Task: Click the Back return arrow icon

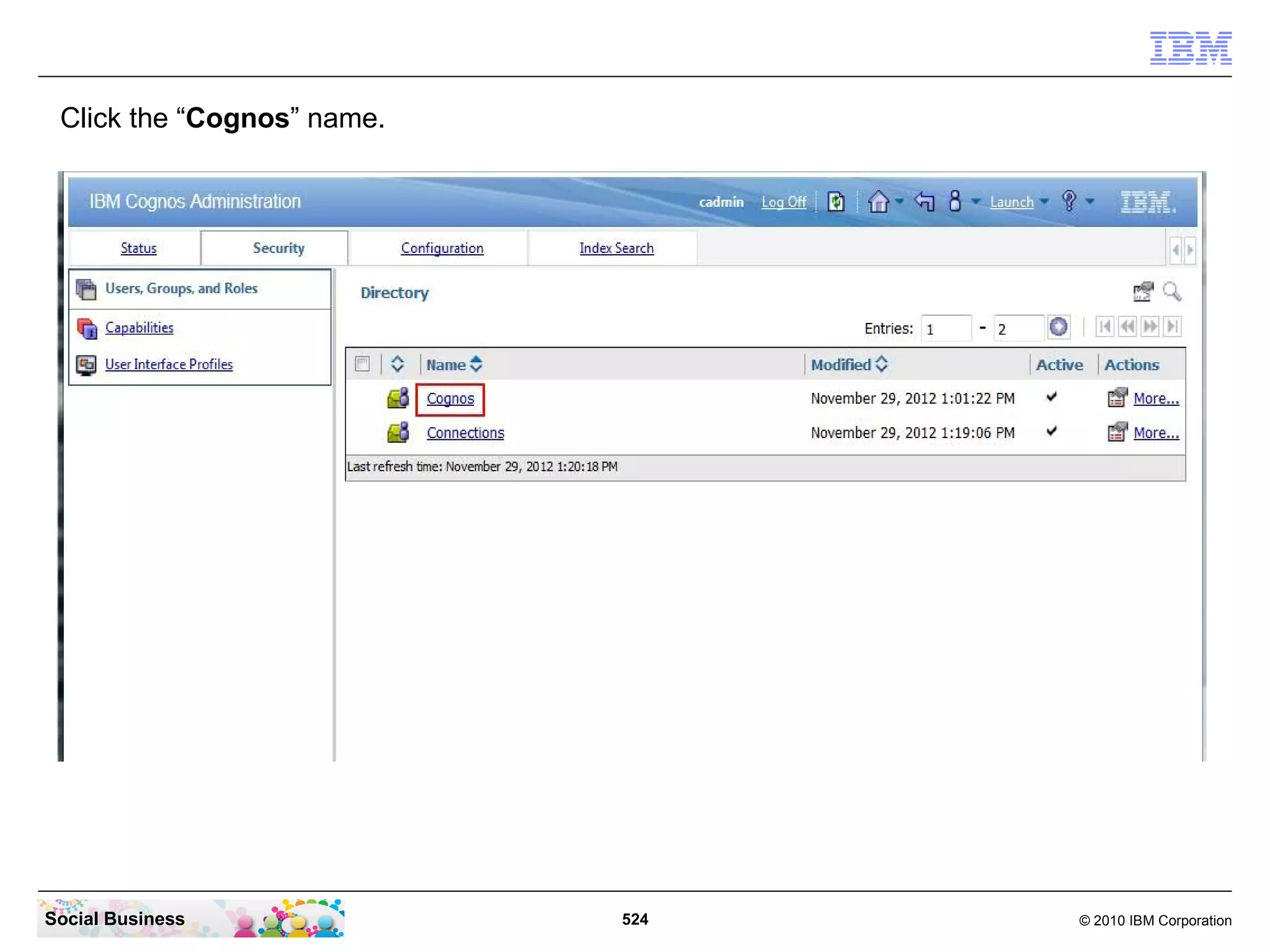Action: [924, 201]
